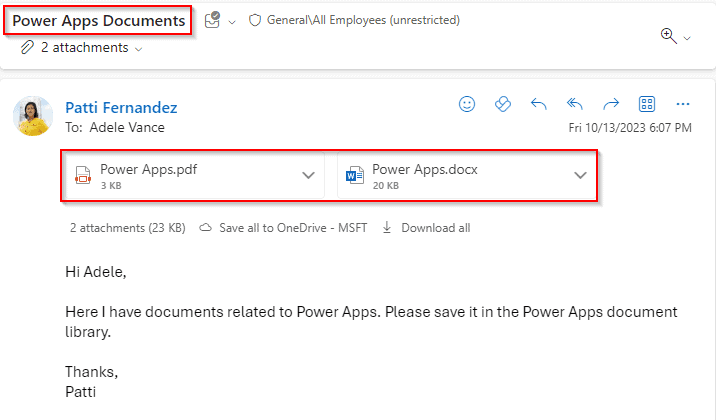Expand the 2 attachments header dropdown
The image size is (716, 420).
(x=139, y=49)
